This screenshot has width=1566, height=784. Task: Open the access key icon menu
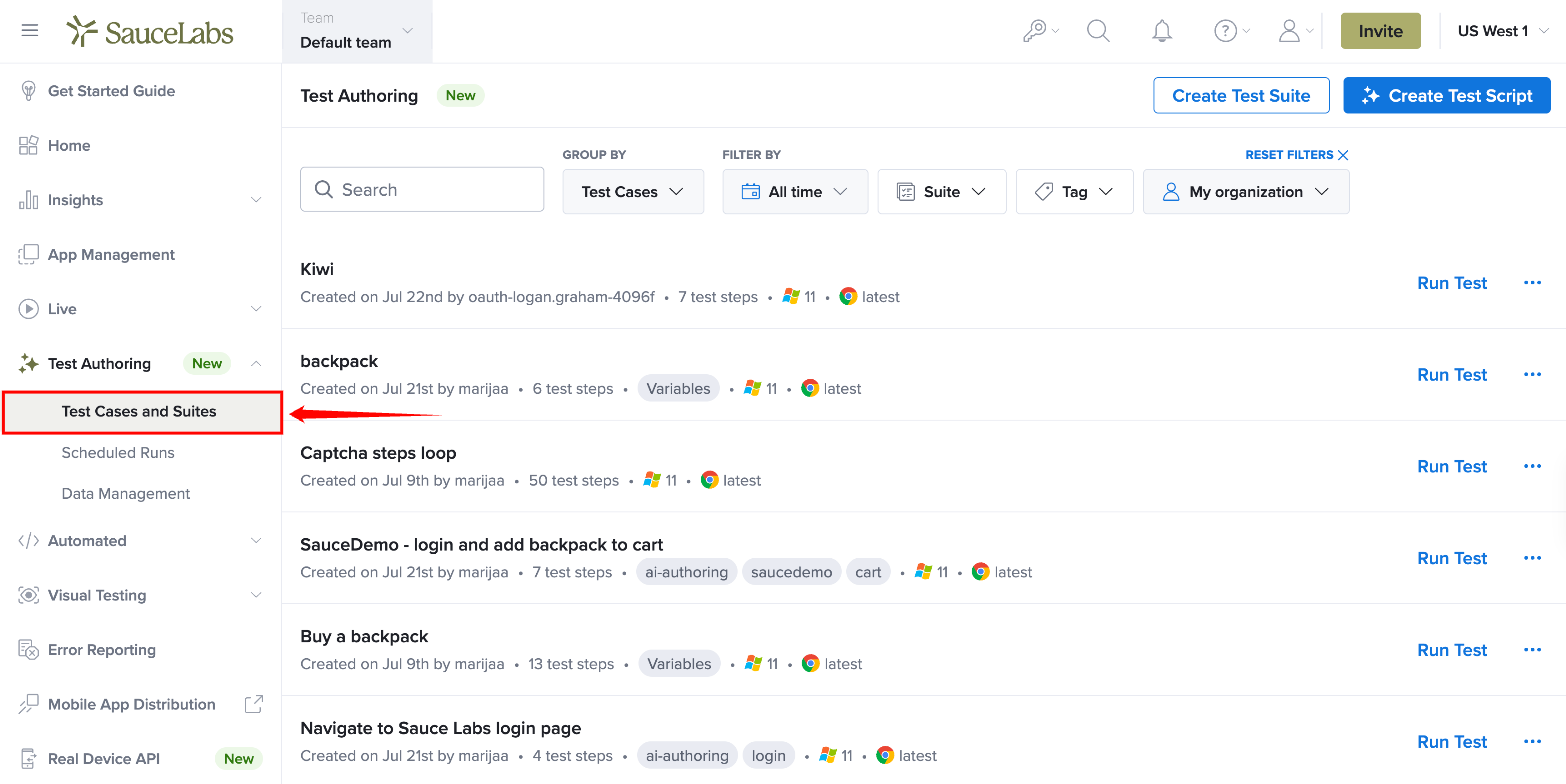1041,31
